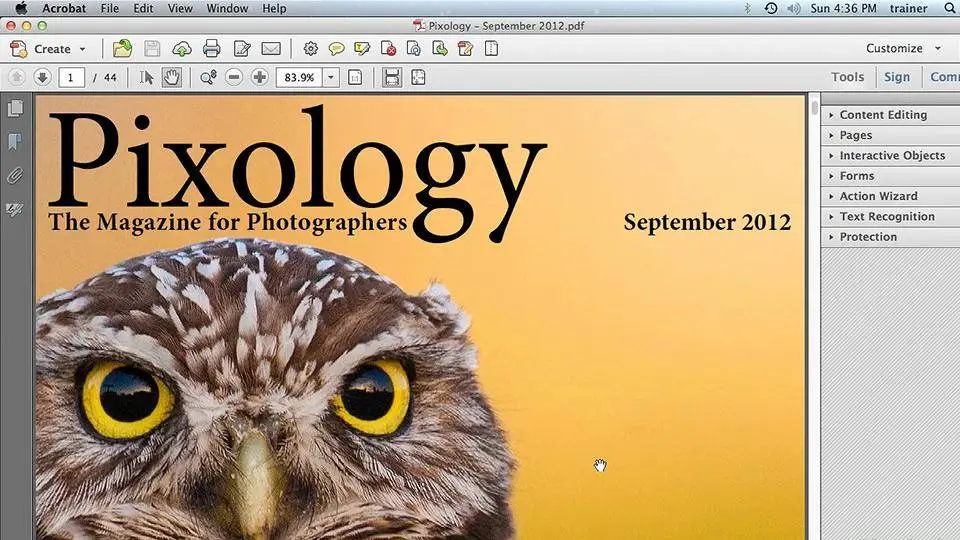Open the Help menu
960x540 pixels.
point(274,9)
